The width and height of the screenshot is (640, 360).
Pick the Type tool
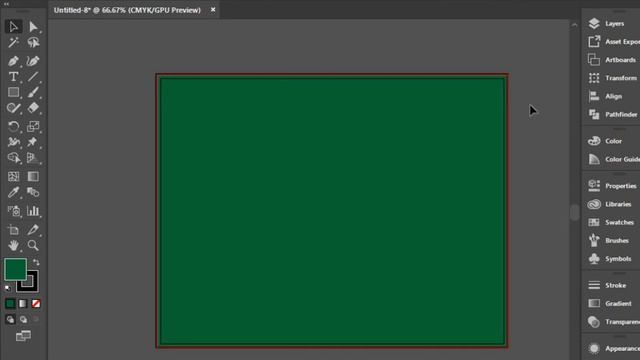coord(13,76)
